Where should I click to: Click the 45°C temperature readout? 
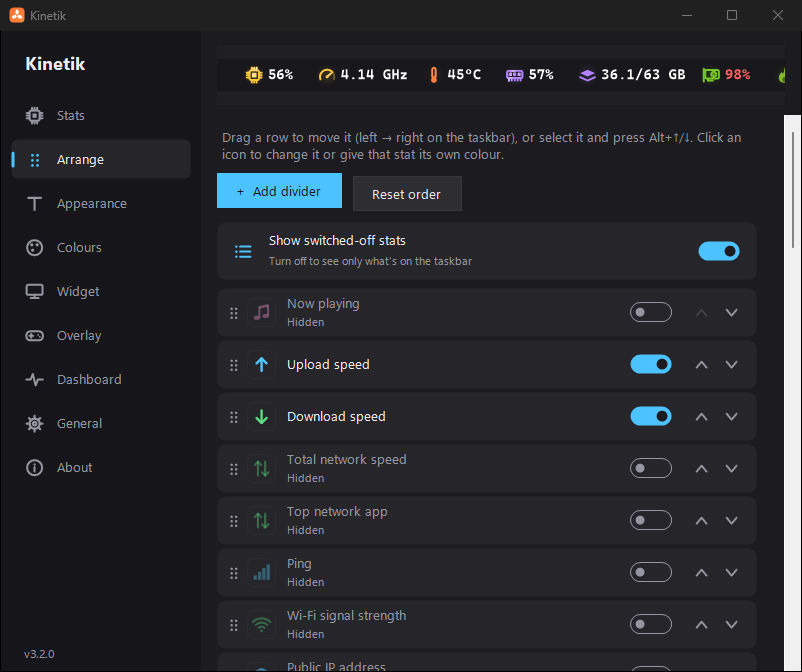pos(464,75)
